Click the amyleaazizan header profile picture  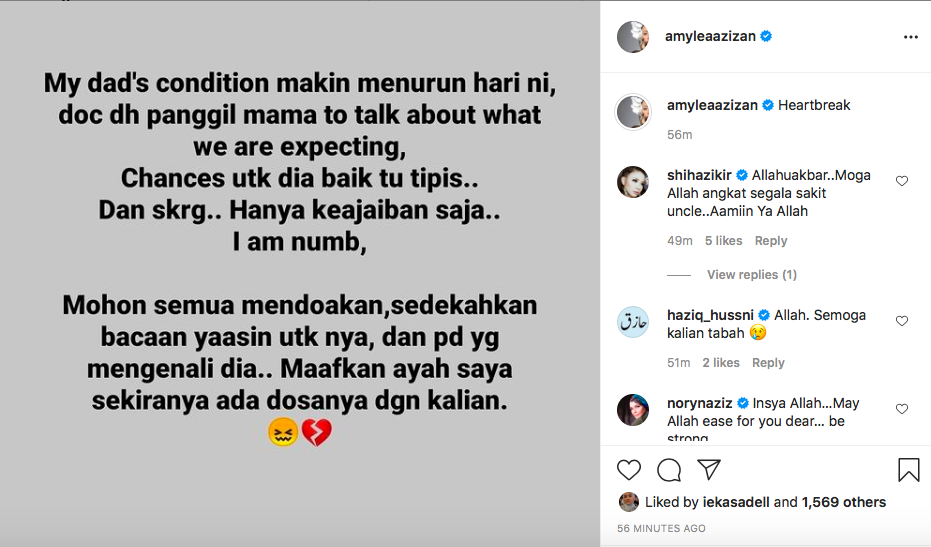click(633, 37)
